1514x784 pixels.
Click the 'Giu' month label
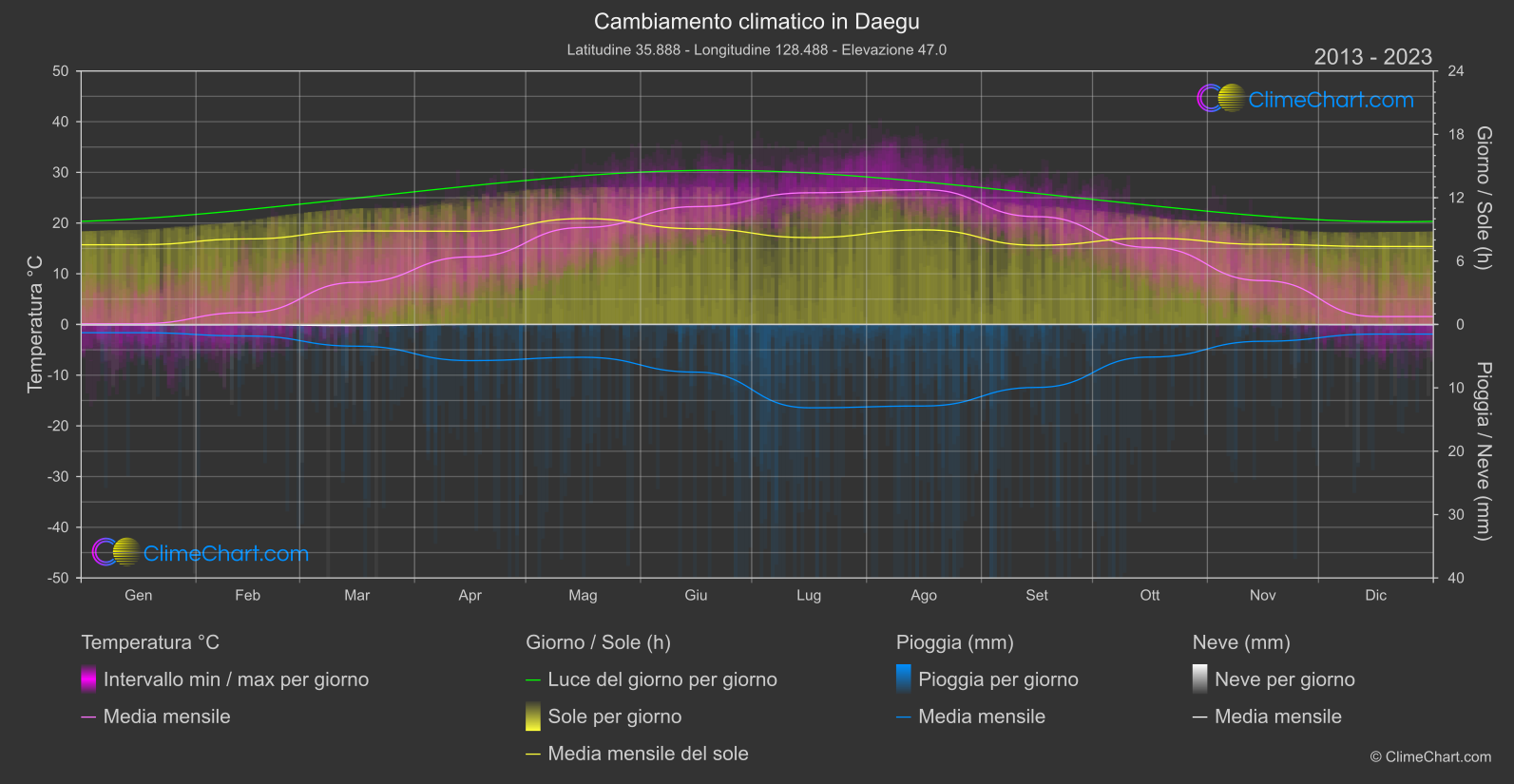(696, 595)
